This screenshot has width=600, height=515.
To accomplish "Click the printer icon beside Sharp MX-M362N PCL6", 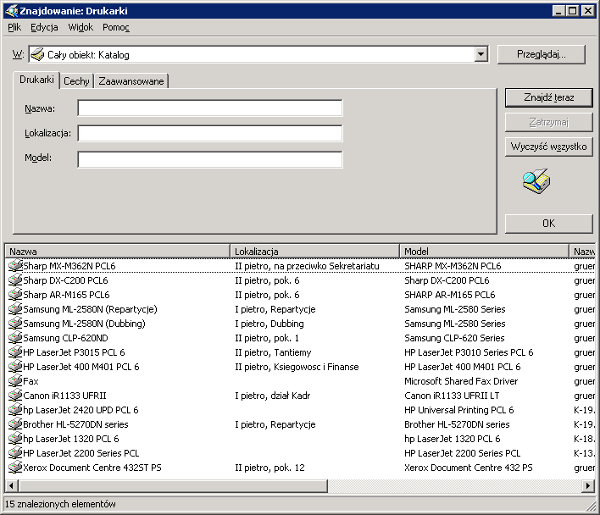I will 15,266.
